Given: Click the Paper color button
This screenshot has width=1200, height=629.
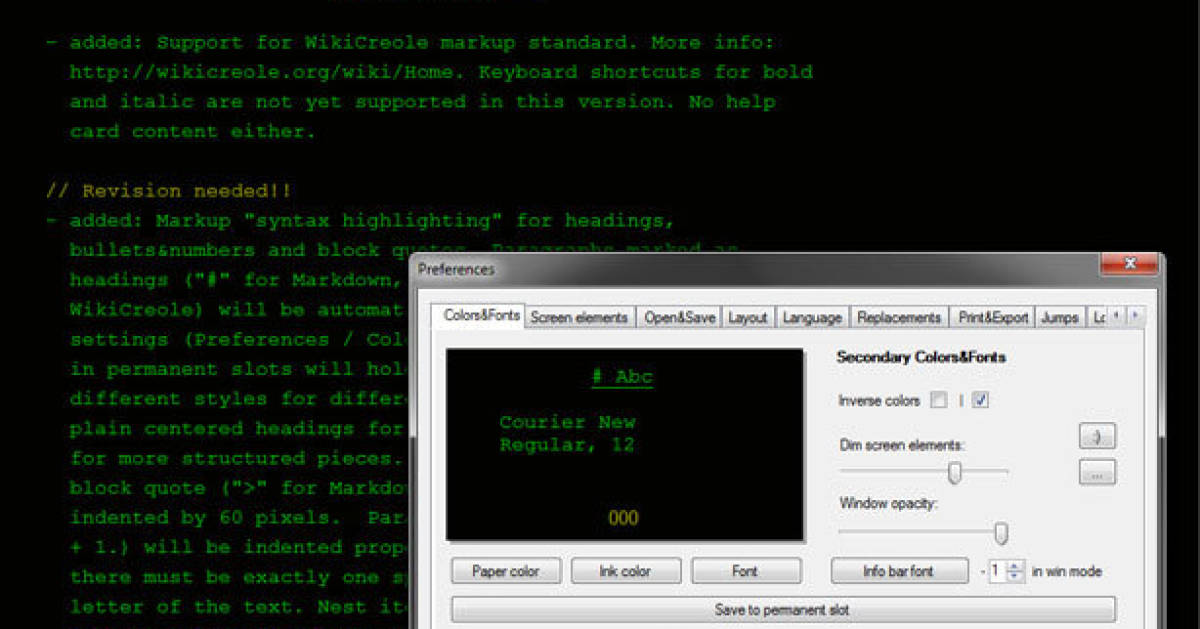Looking at the screenshot, I should tap(506, 570).
